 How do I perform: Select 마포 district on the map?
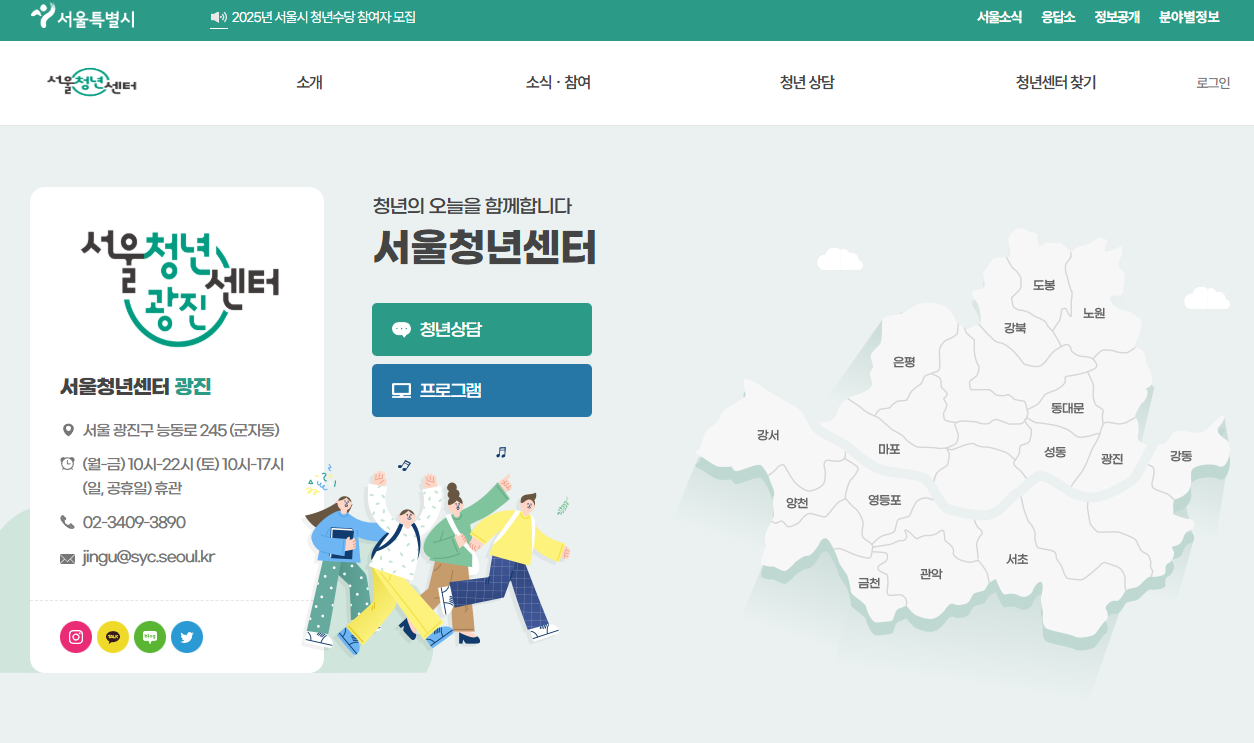coord(889,450)
